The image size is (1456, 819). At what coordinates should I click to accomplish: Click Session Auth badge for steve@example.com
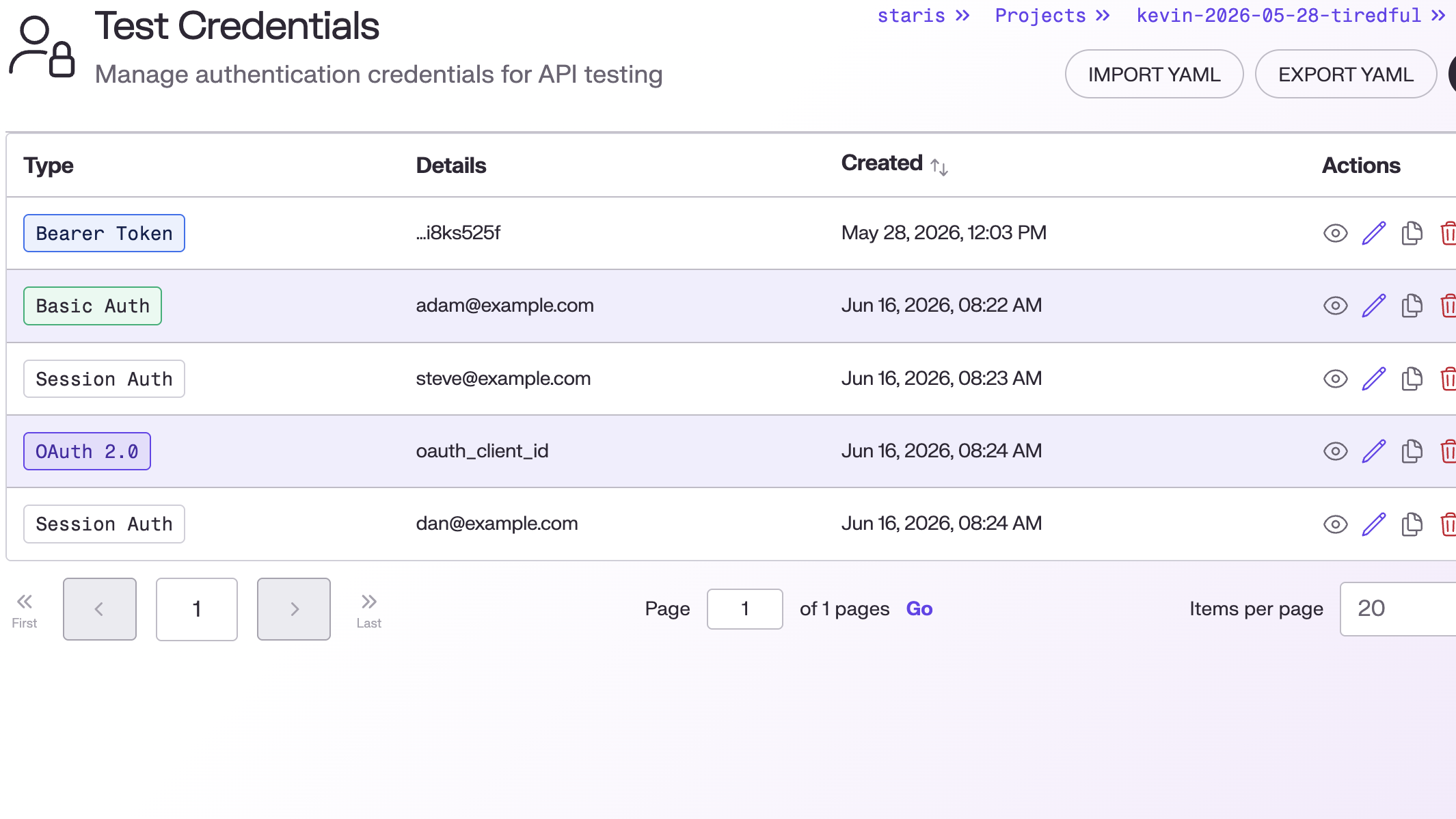click(x=104, y=379)
